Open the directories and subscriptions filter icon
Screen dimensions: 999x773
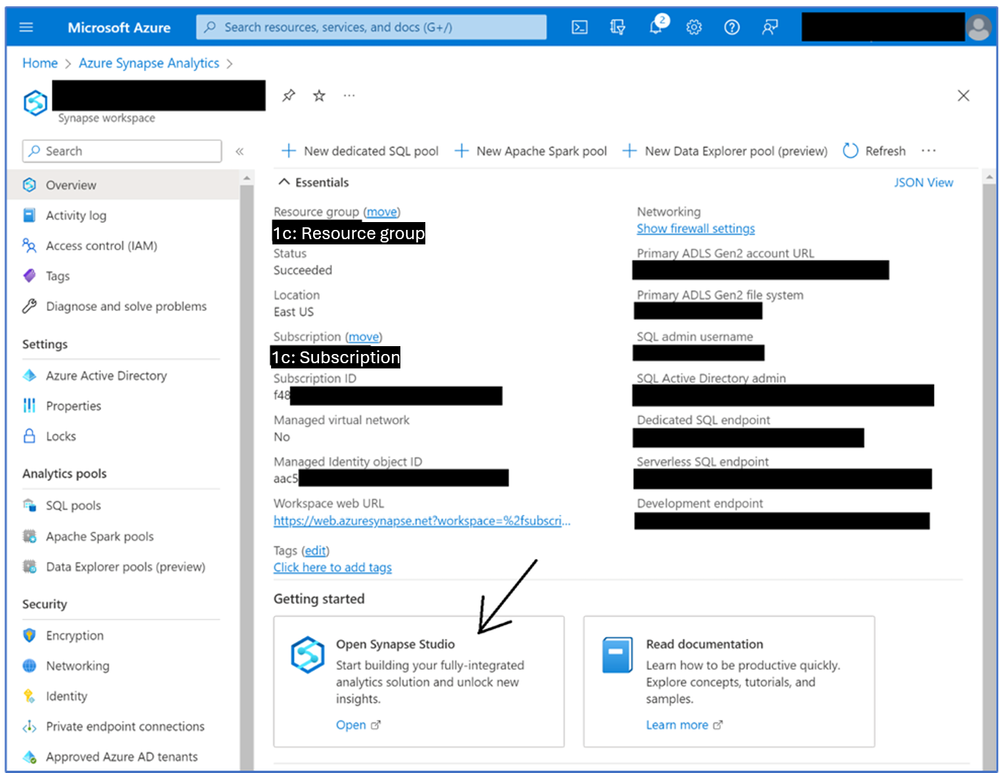click(x=617, y=27)
